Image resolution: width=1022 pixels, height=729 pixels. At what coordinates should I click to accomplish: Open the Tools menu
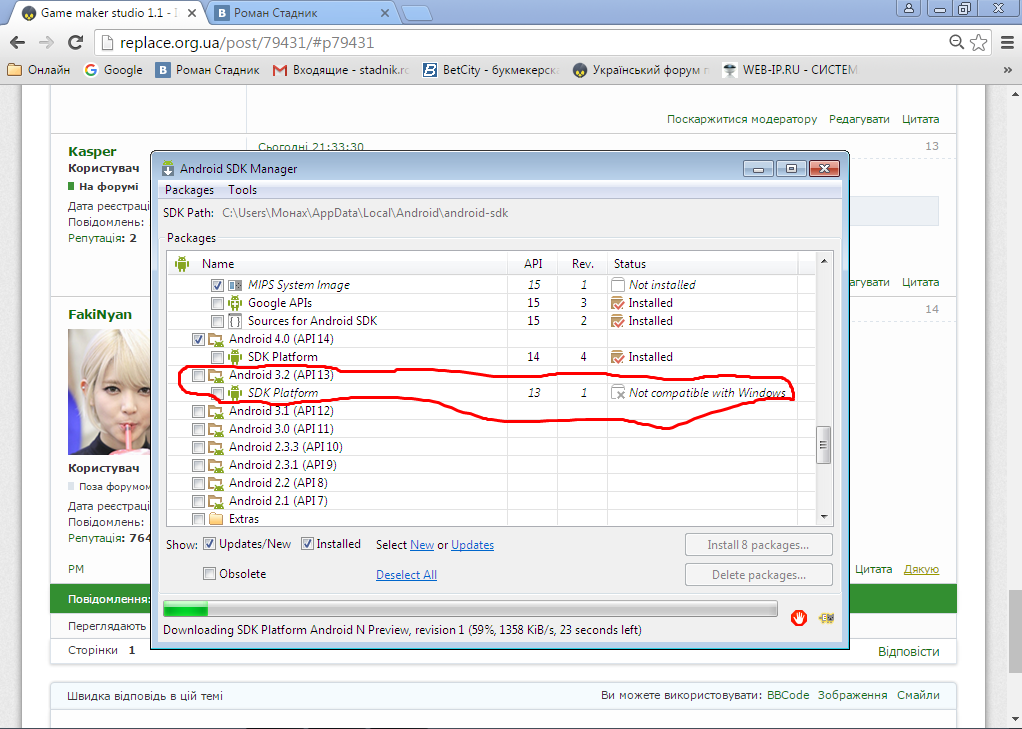pyautogui.click(x=242, y=190)
